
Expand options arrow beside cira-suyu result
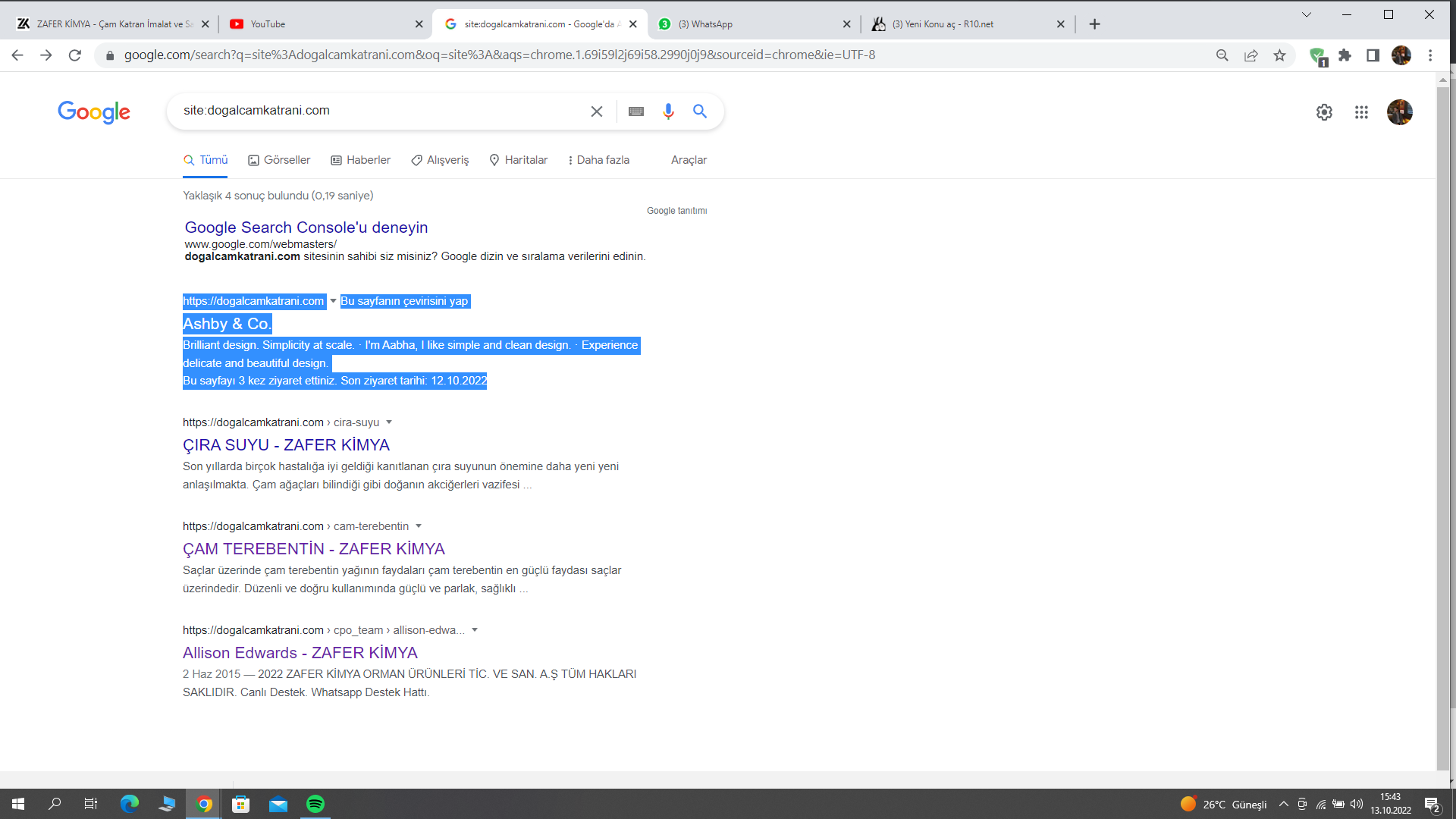click(389, 422)
